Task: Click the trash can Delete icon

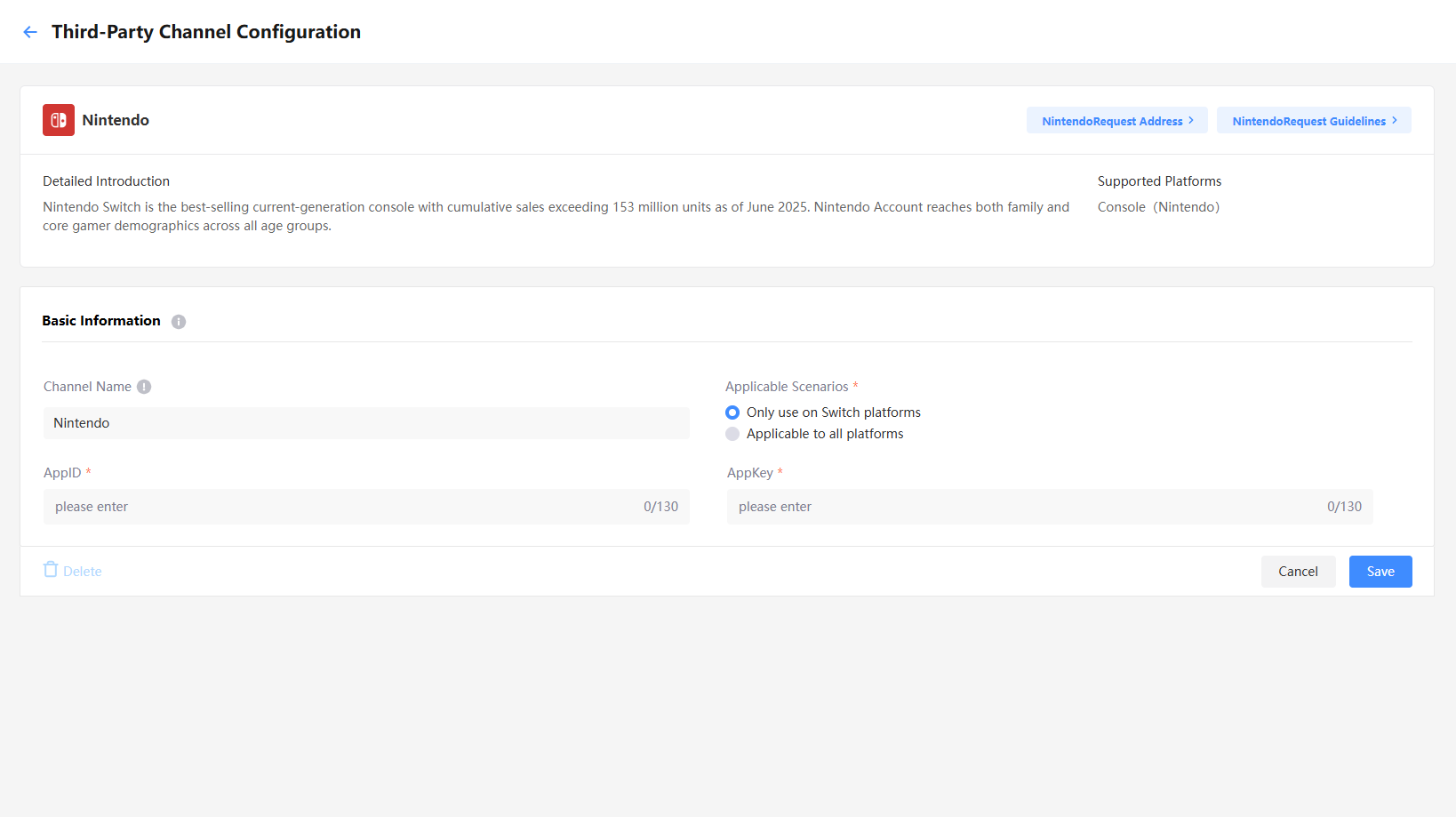Action: pyautogui.click(x=51, y=570)
